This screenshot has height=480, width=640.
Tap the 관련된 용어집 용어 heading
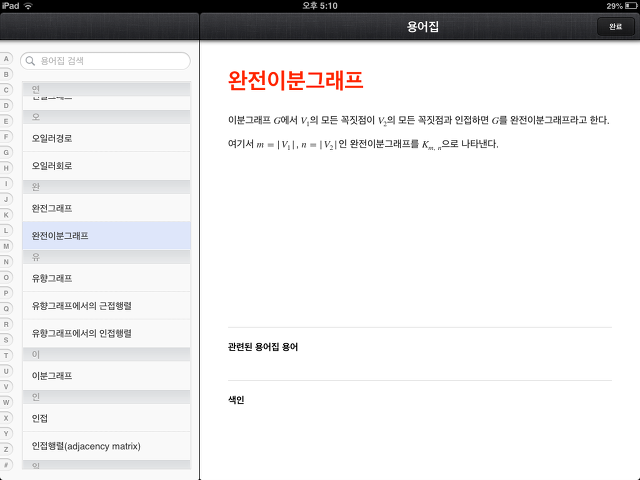click(263, 347)
